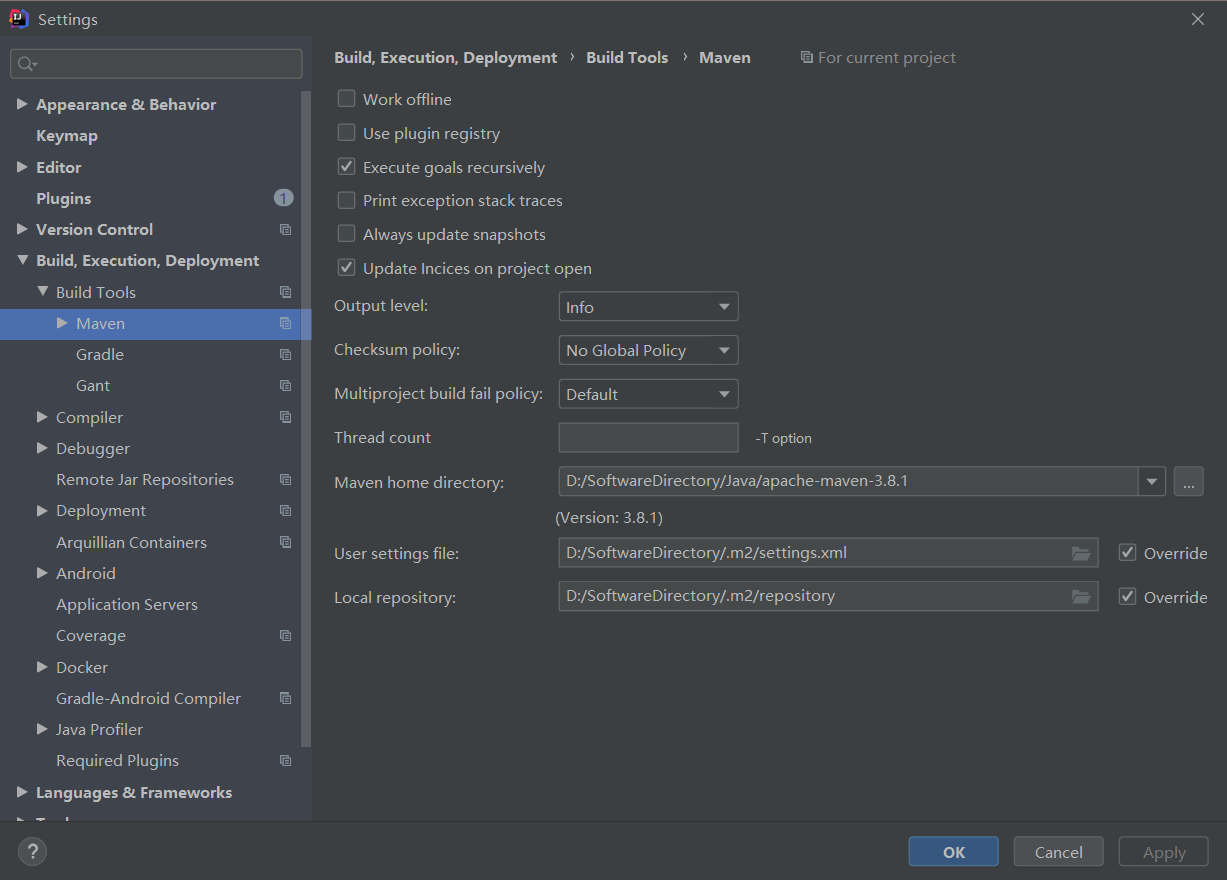Toggle Override for User settings file
The image size is (1227, 880).
[1127, 553]
